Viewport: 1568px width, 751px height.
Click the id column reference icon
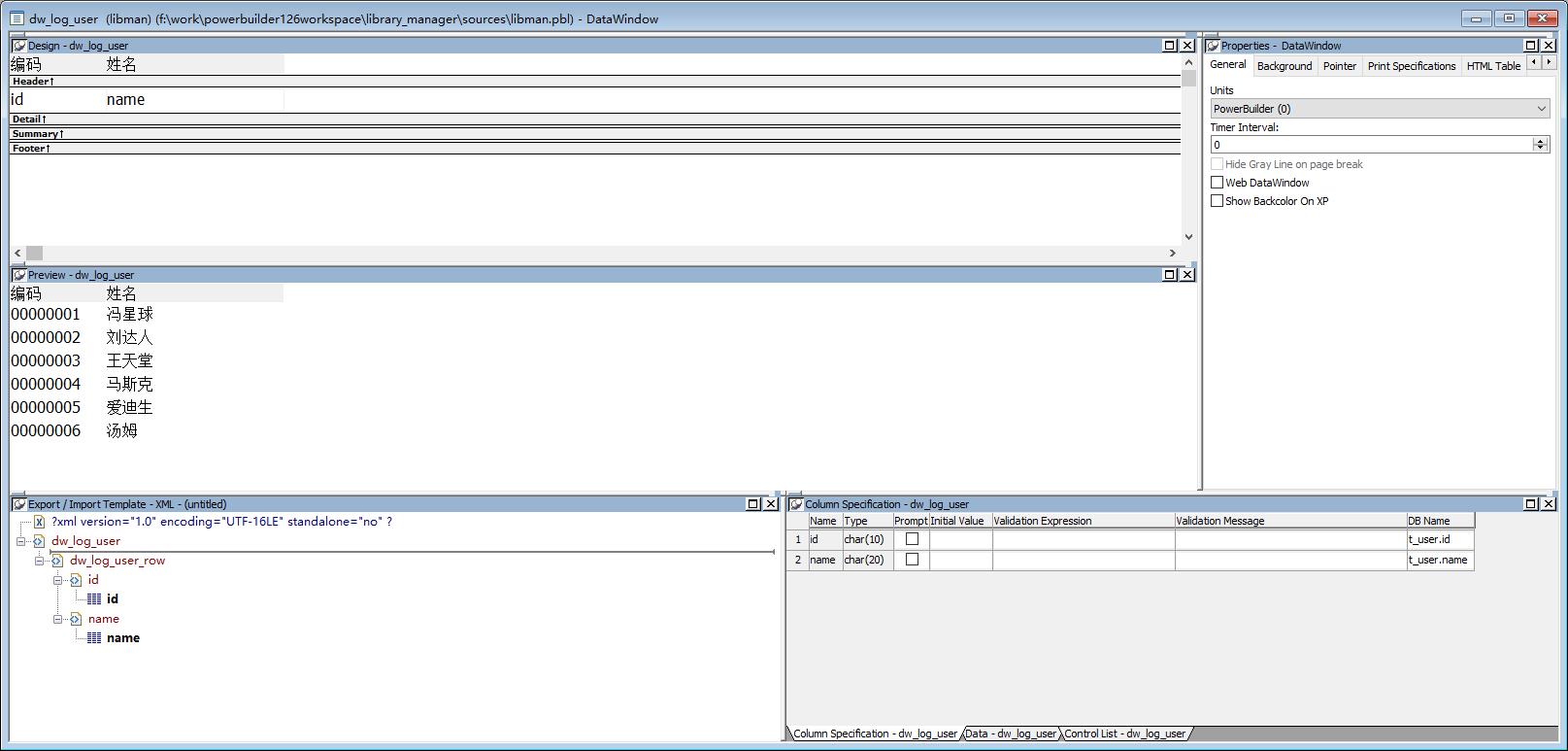tap(94, 599)
